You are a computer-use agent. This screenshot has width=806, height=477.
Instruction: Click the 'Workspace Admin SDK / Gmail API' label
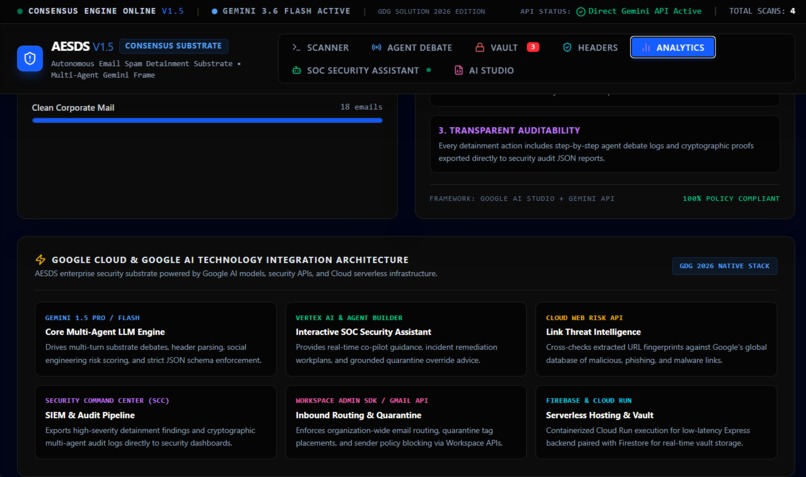tap(362, 400)
